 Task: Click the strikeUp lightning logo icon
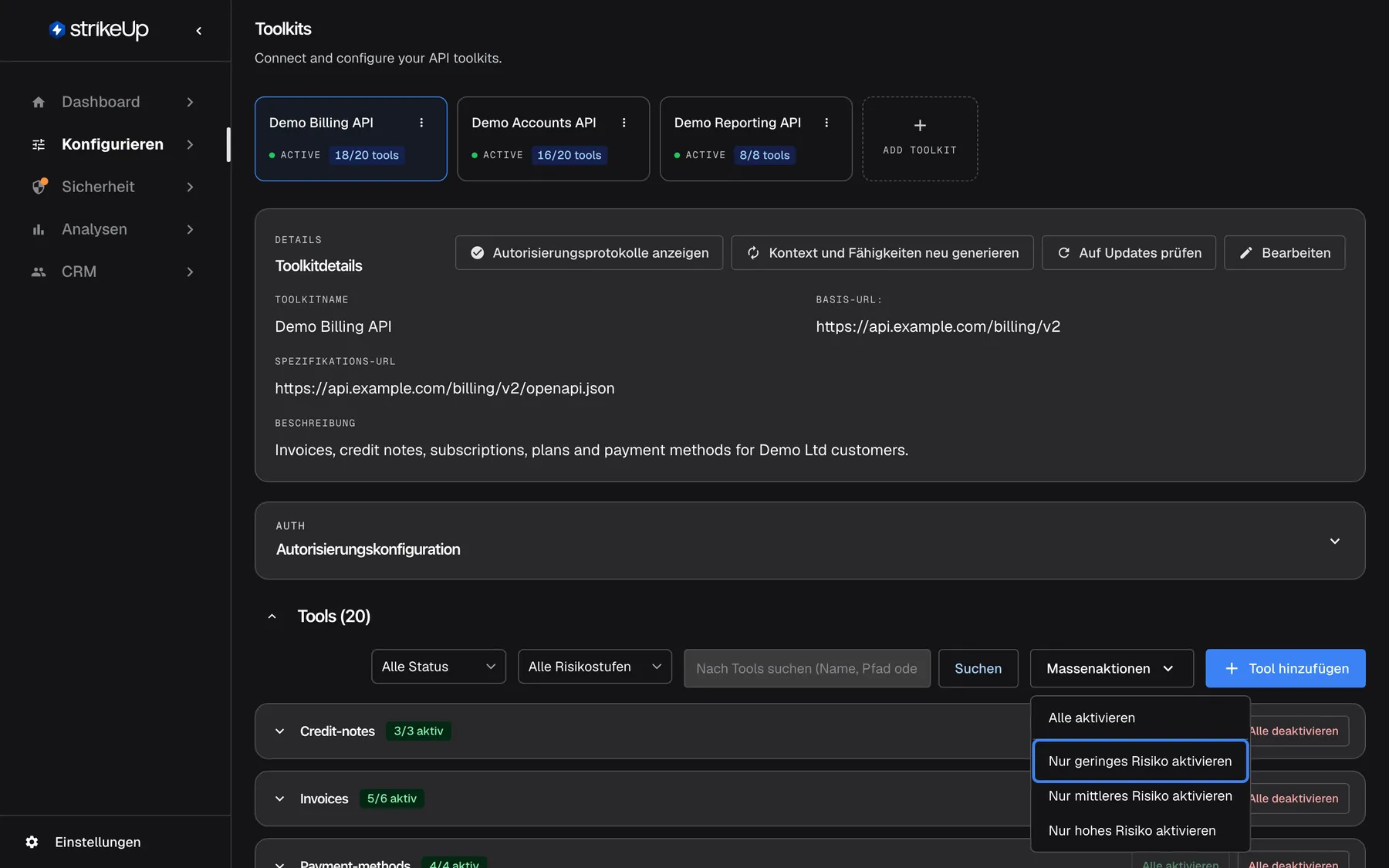coord(56,29)
